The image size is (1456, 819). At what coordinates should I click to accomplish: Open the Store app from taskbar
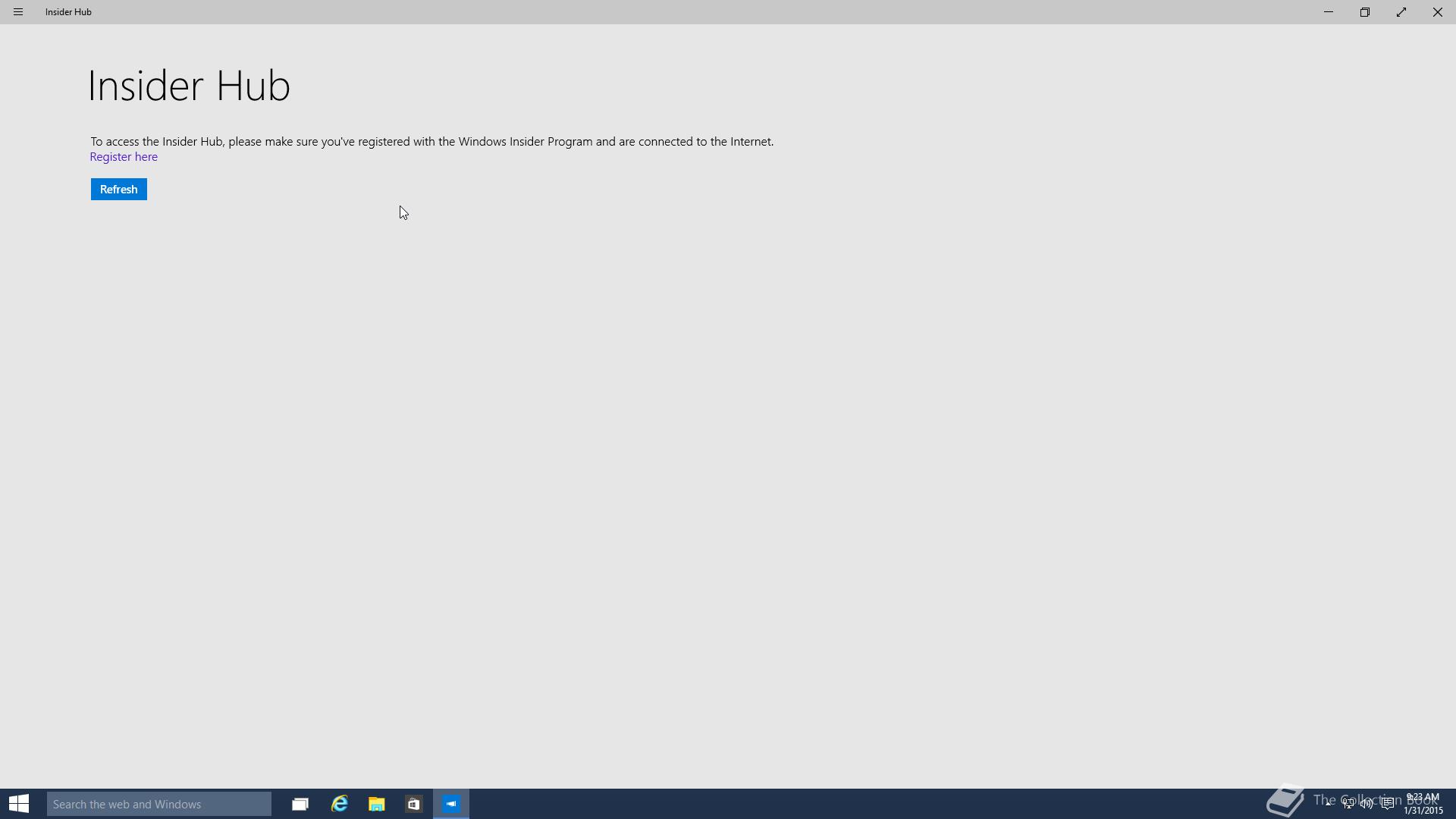click(x=413, y=804)
